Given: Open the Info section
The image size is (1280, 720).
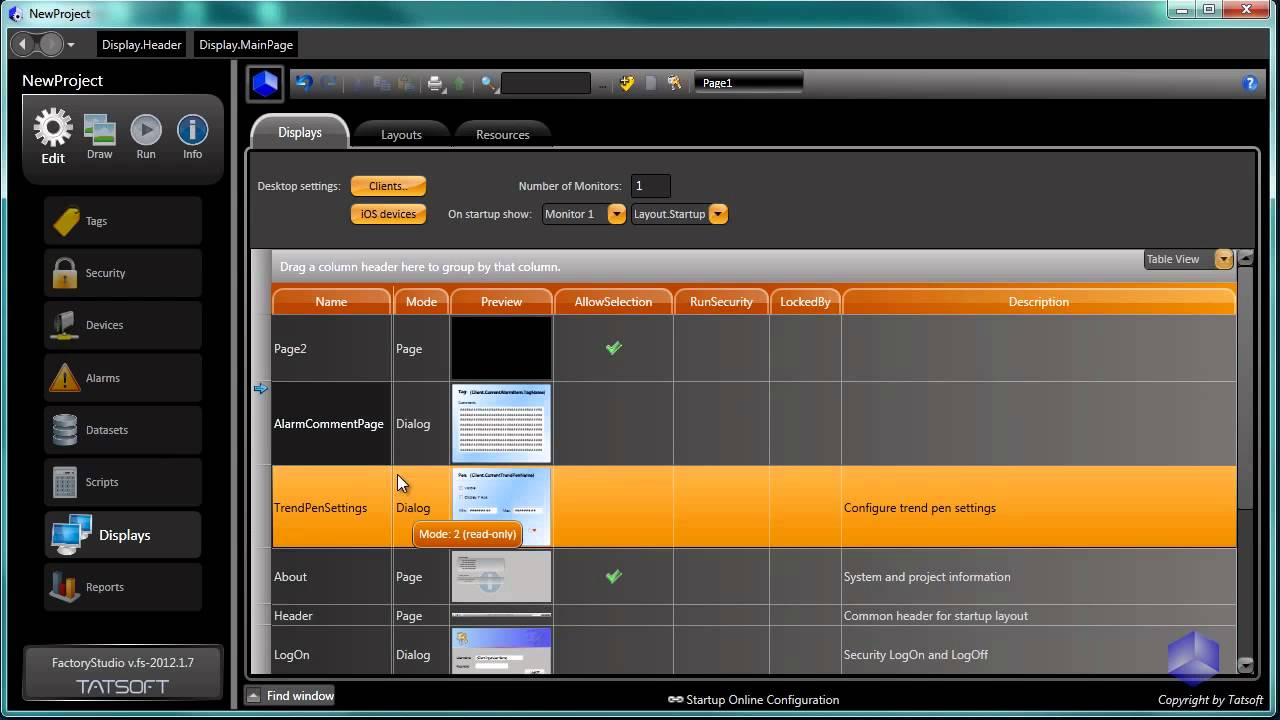Looking at the screenshot, I should pos(192,130).
